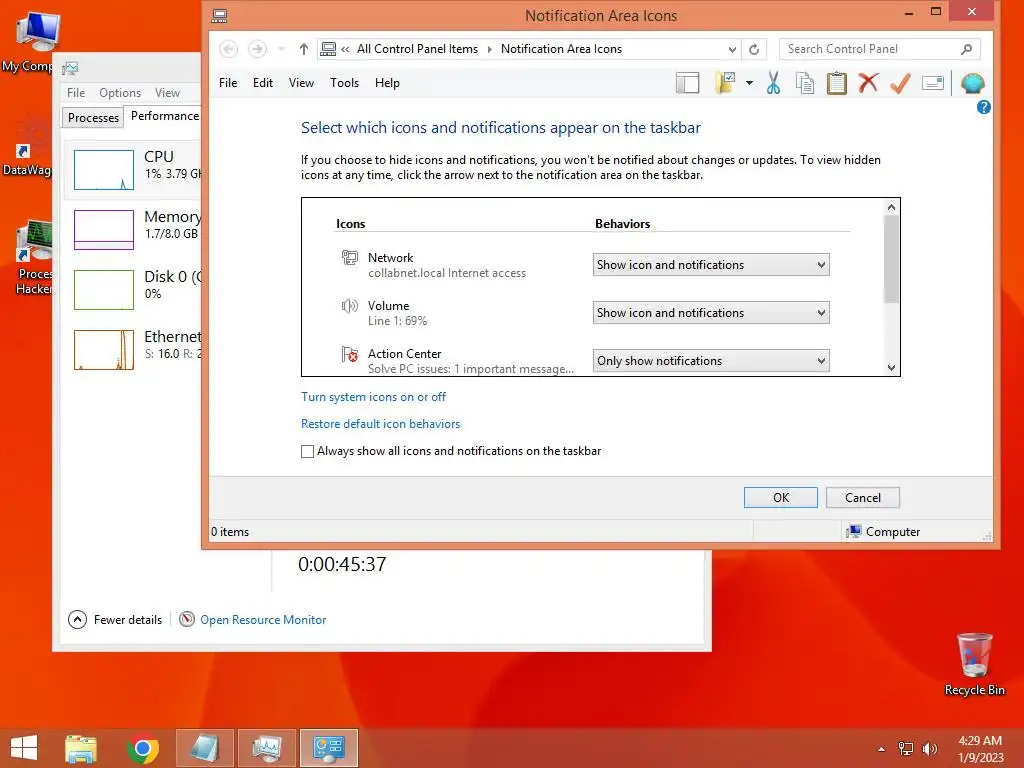The image size is (1024, 768).
Task: Open Options menu in Task Manager
Action: click(x=120, y=93)
